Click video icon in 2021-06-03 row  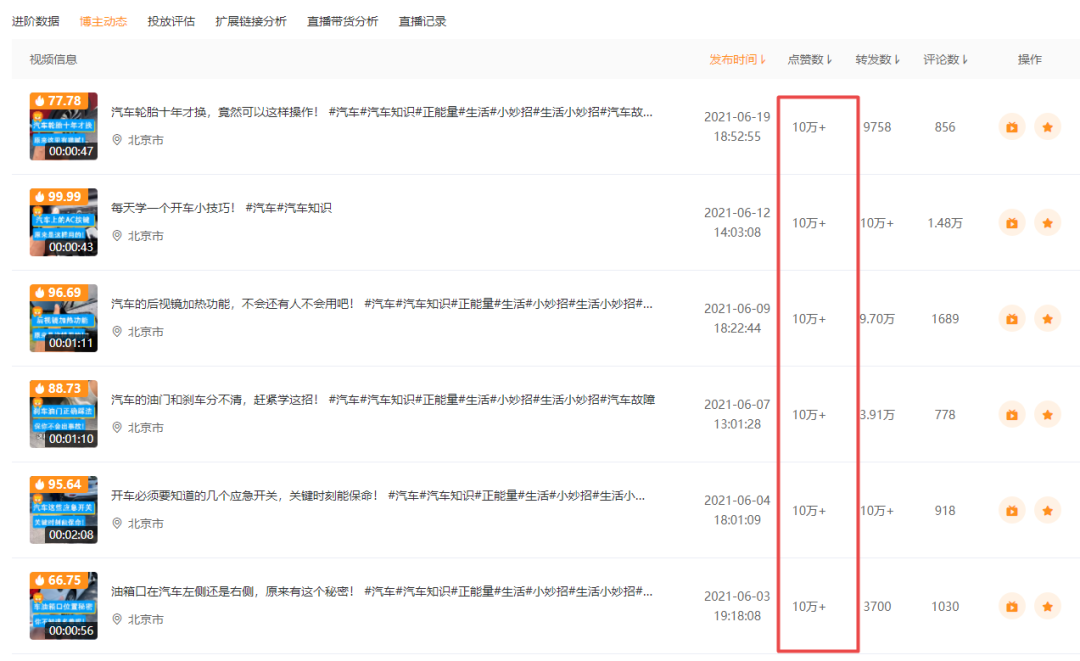pyautogui.click(x=1012, y=607)
